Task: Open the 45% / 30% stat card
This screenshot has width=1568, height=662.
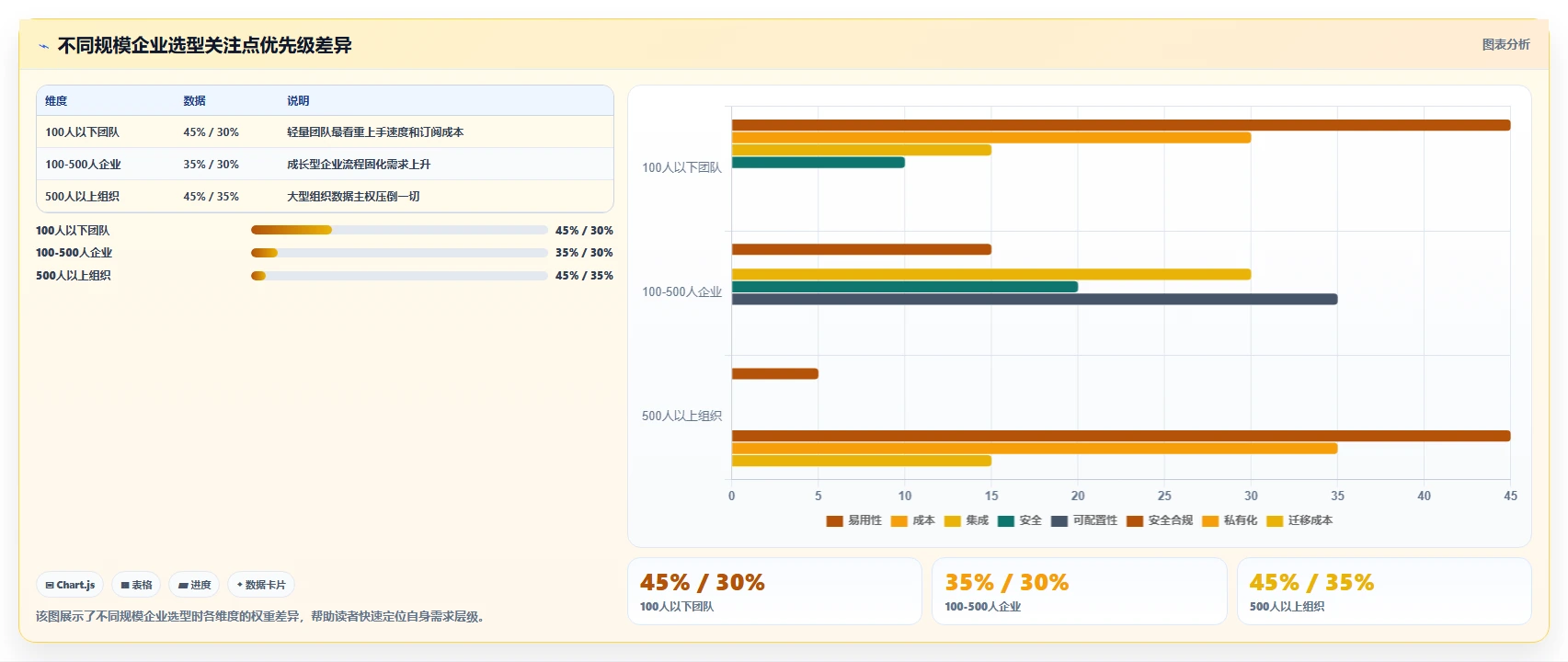Action: [774, 591]
